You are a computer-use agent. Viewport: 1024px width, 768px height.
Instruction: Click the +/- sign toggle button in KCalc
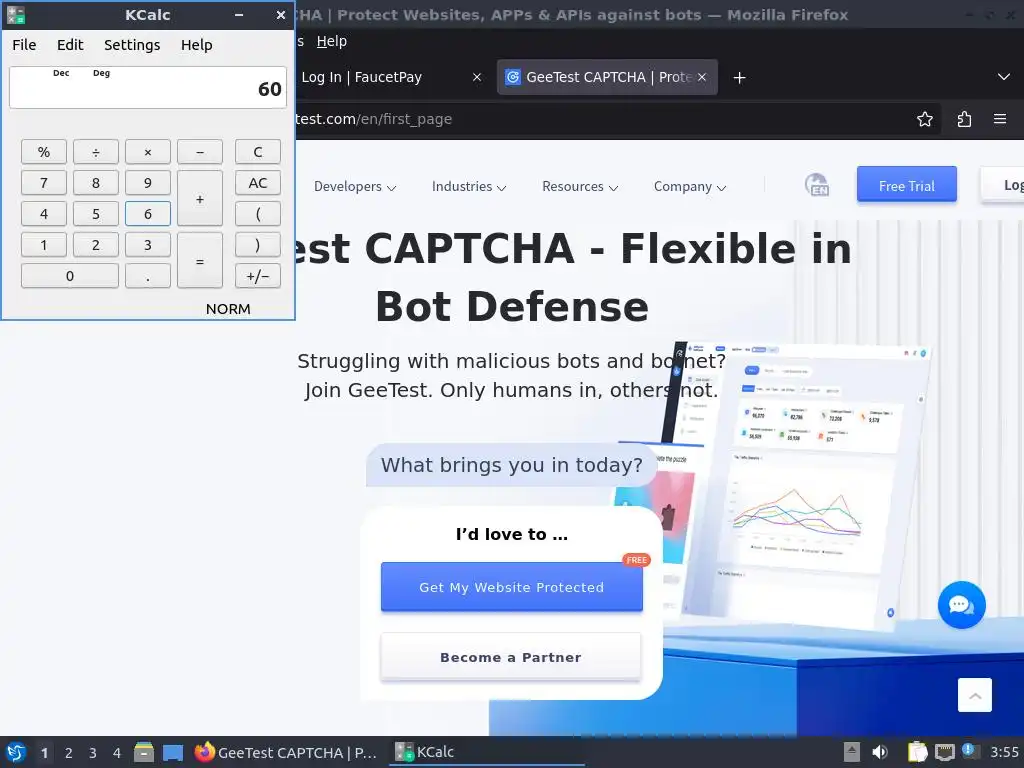click(x=258, y=276)
